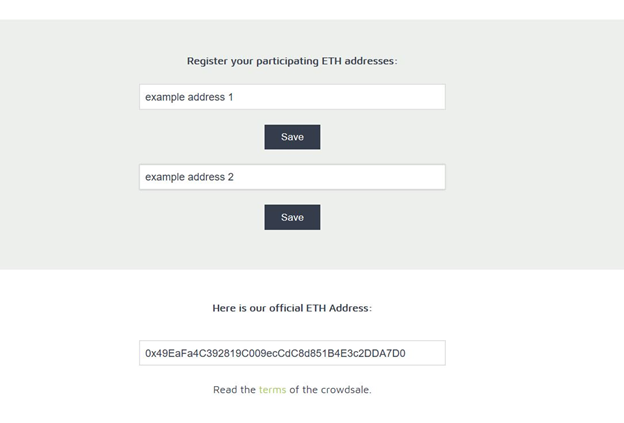The height and width of the screenshot is (423, 624).
Task: Click the "of the crowdsale" text
Action: pyautogui.click(x=330, y=390)
